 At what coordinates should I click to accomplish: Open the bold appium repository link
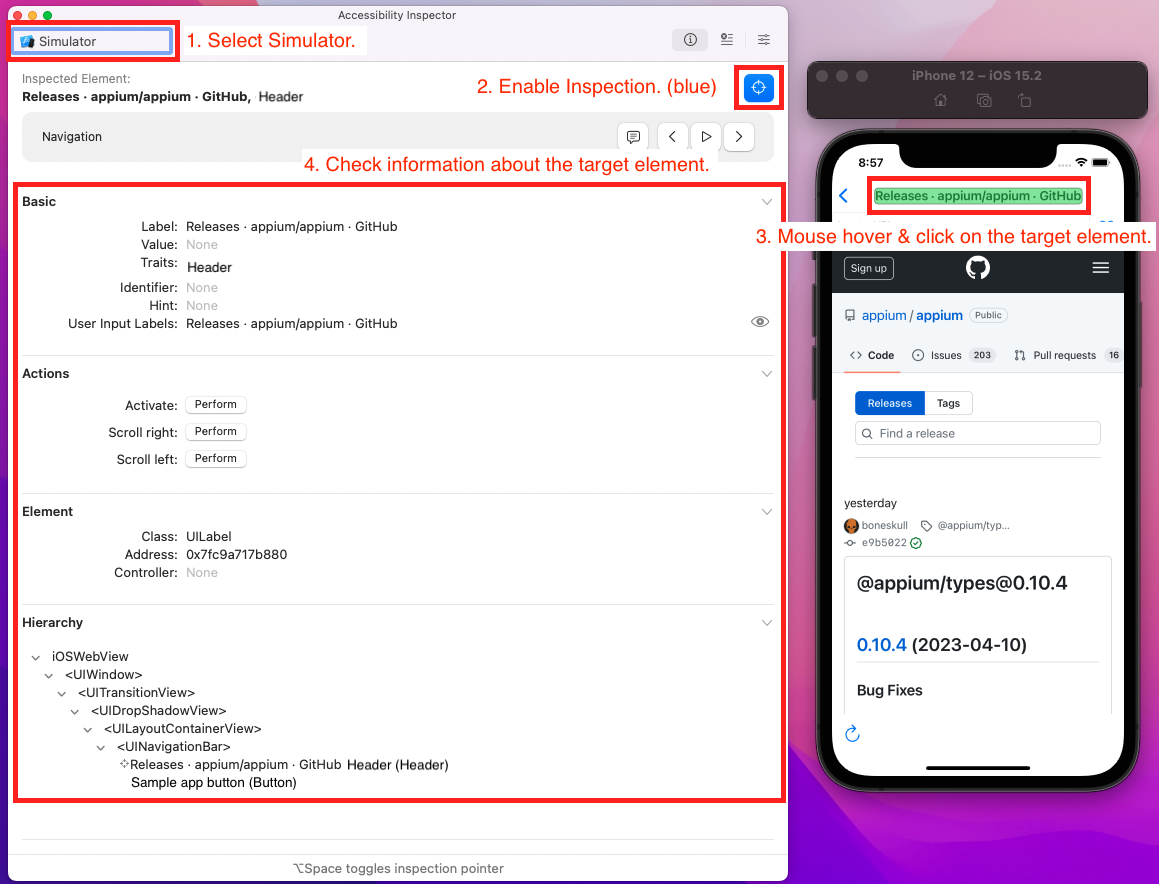[939, 316]
